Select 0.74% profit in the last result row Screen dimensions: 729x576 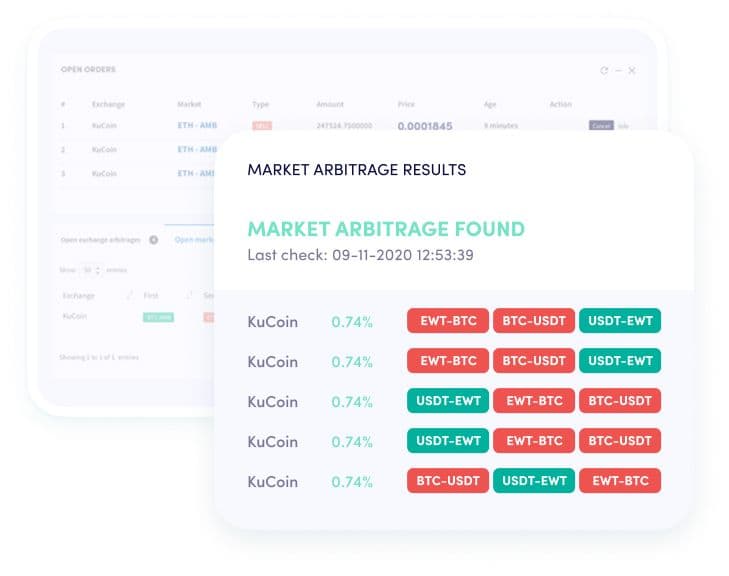(352, 482)
